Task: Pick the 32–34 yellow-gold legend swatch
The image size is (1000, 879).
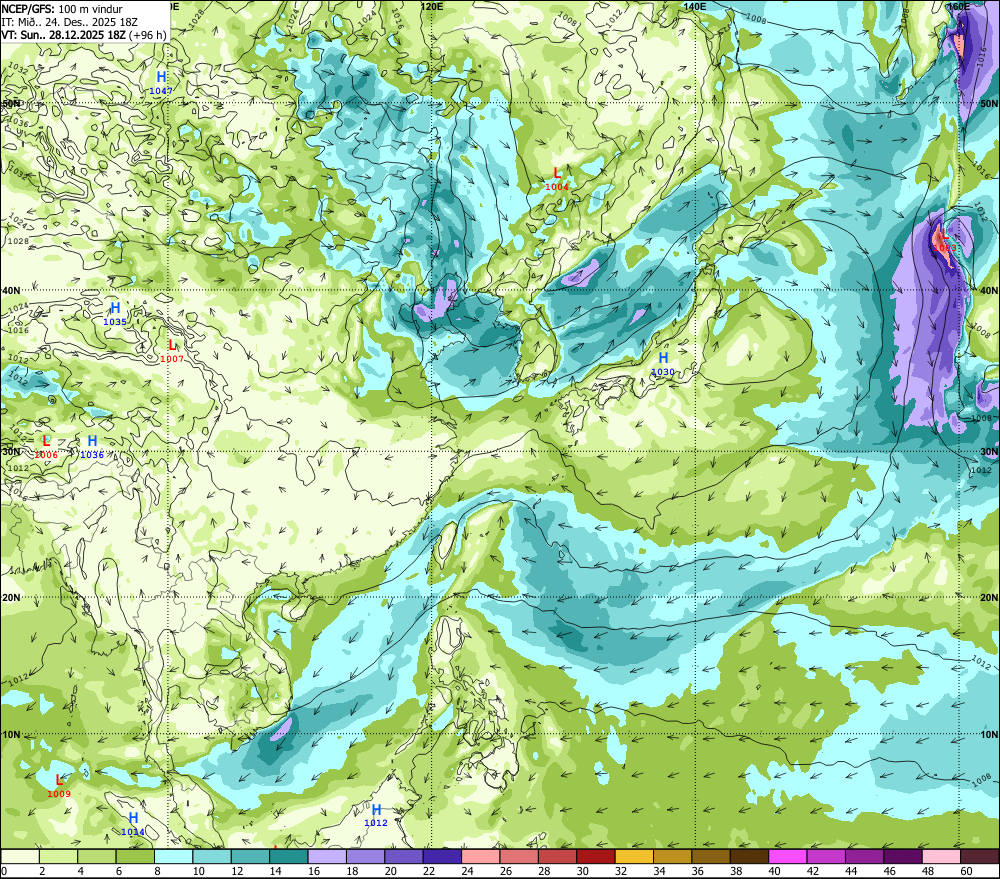Action: pos(634,857)
